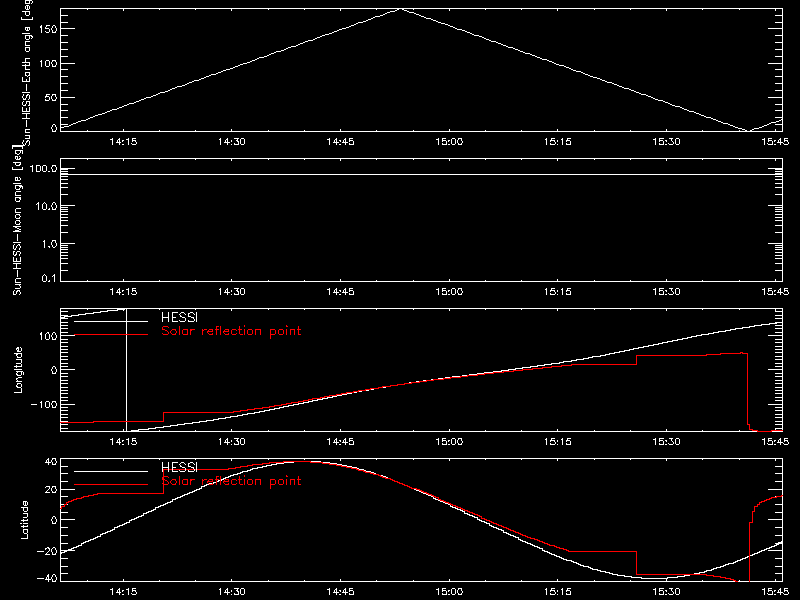Click the 50 tick on Earth angle axis
The height and width of the screenshot is (600, 800).
pyautogui.click(x=51, y=97)
